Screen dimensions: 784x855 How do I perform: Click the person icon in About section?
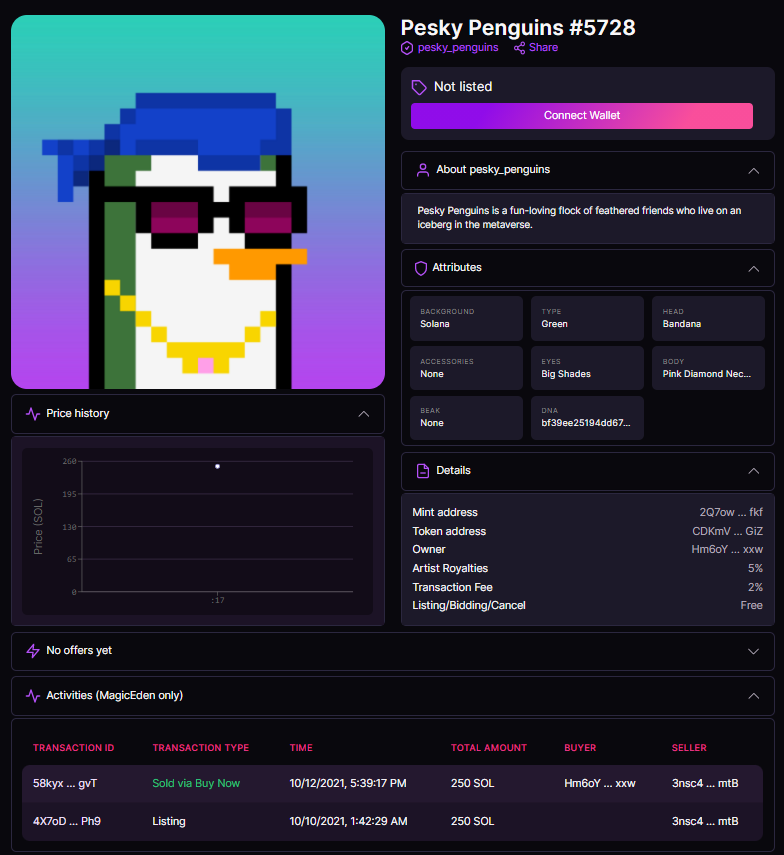point(423,170)
